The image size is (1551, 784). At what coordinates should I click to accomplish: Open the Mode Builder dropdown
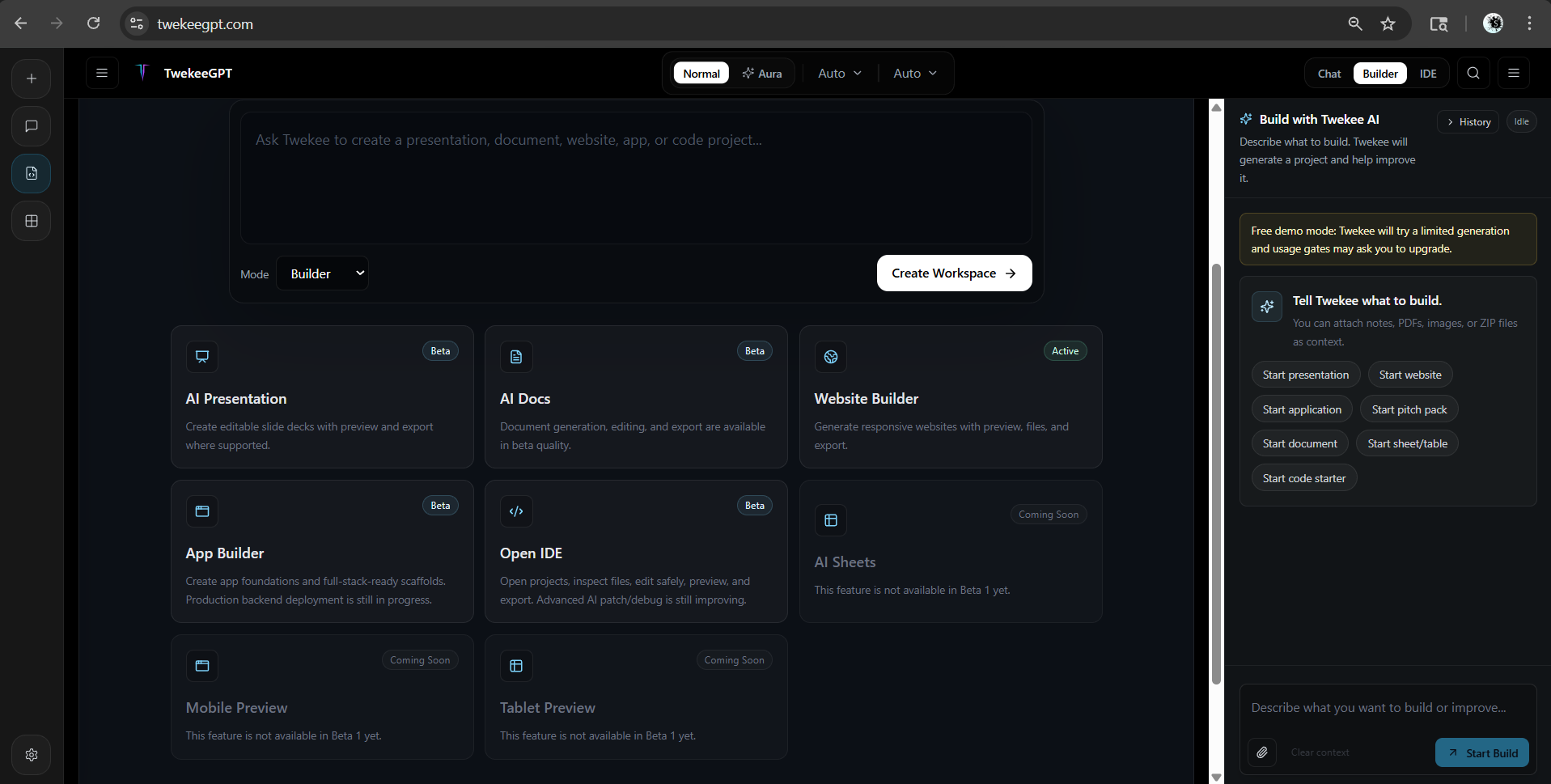point(322,273)
